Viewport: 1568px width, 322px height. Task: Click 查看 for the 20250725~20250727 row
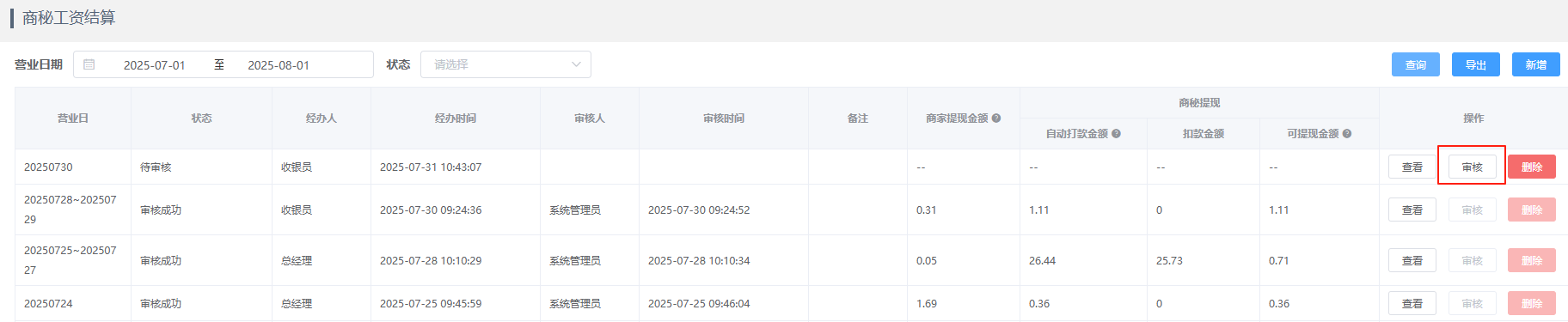click(1412, 260)
